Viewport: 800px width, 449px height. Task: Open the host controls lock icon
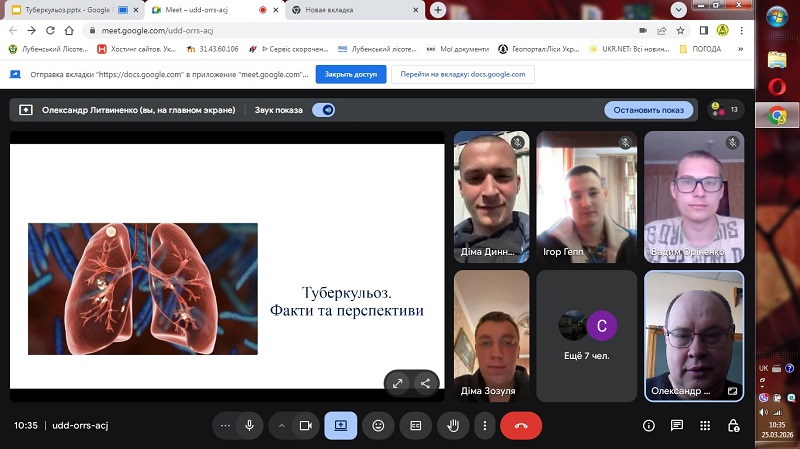point(734,425)
